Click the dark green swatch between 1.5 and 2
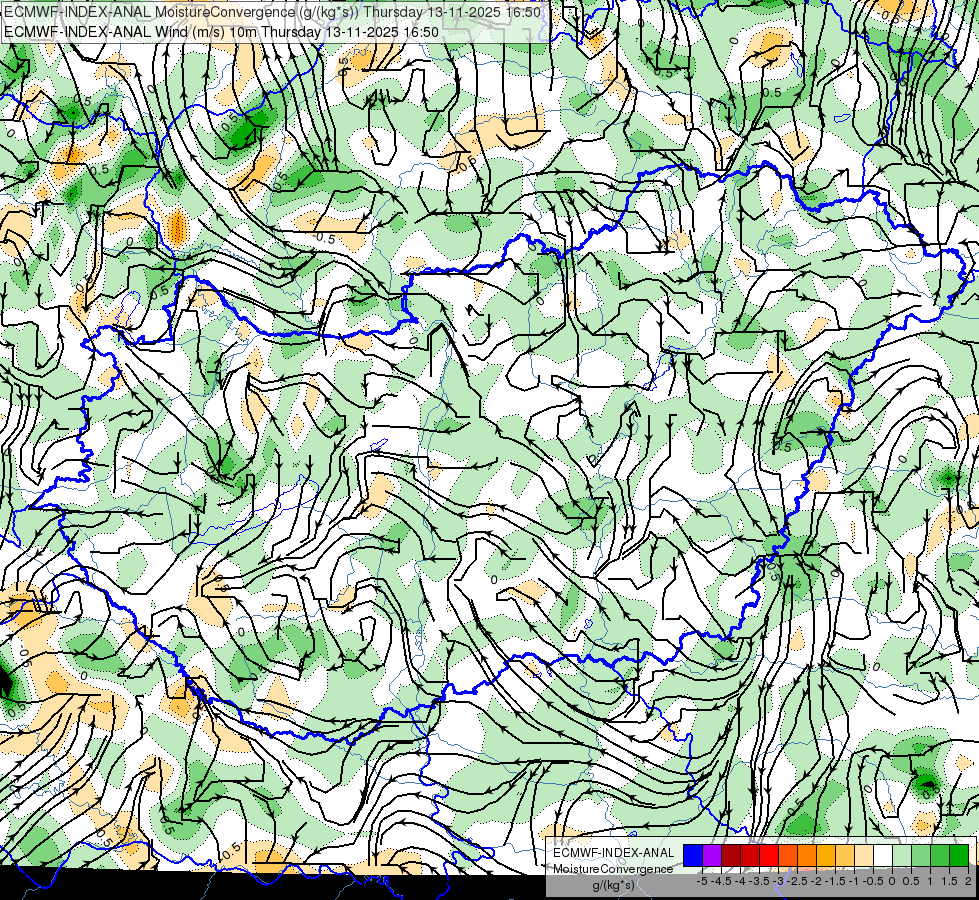979x900 pixels. 959,855
